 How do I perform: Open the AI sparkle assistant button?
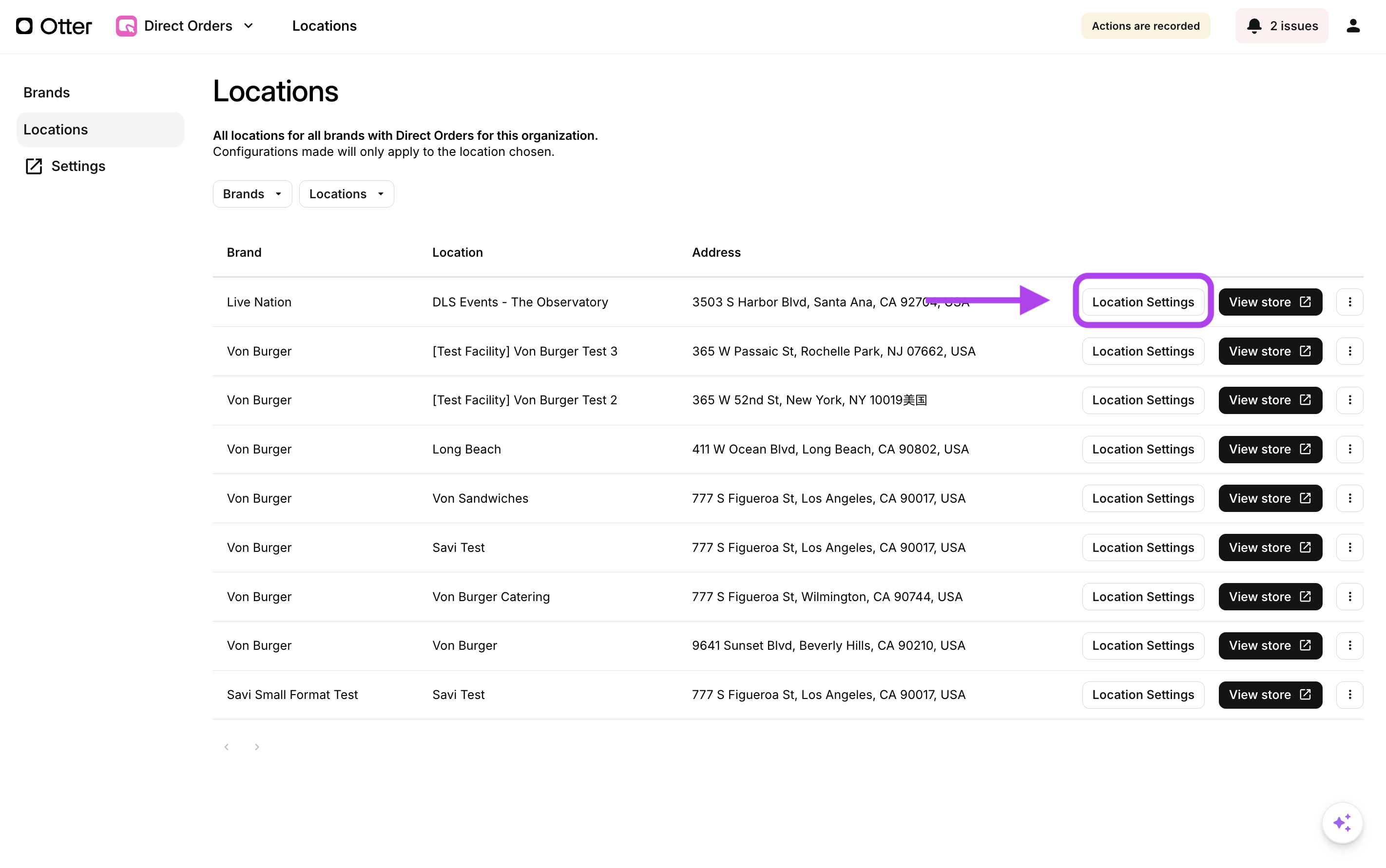point(1342,823)
